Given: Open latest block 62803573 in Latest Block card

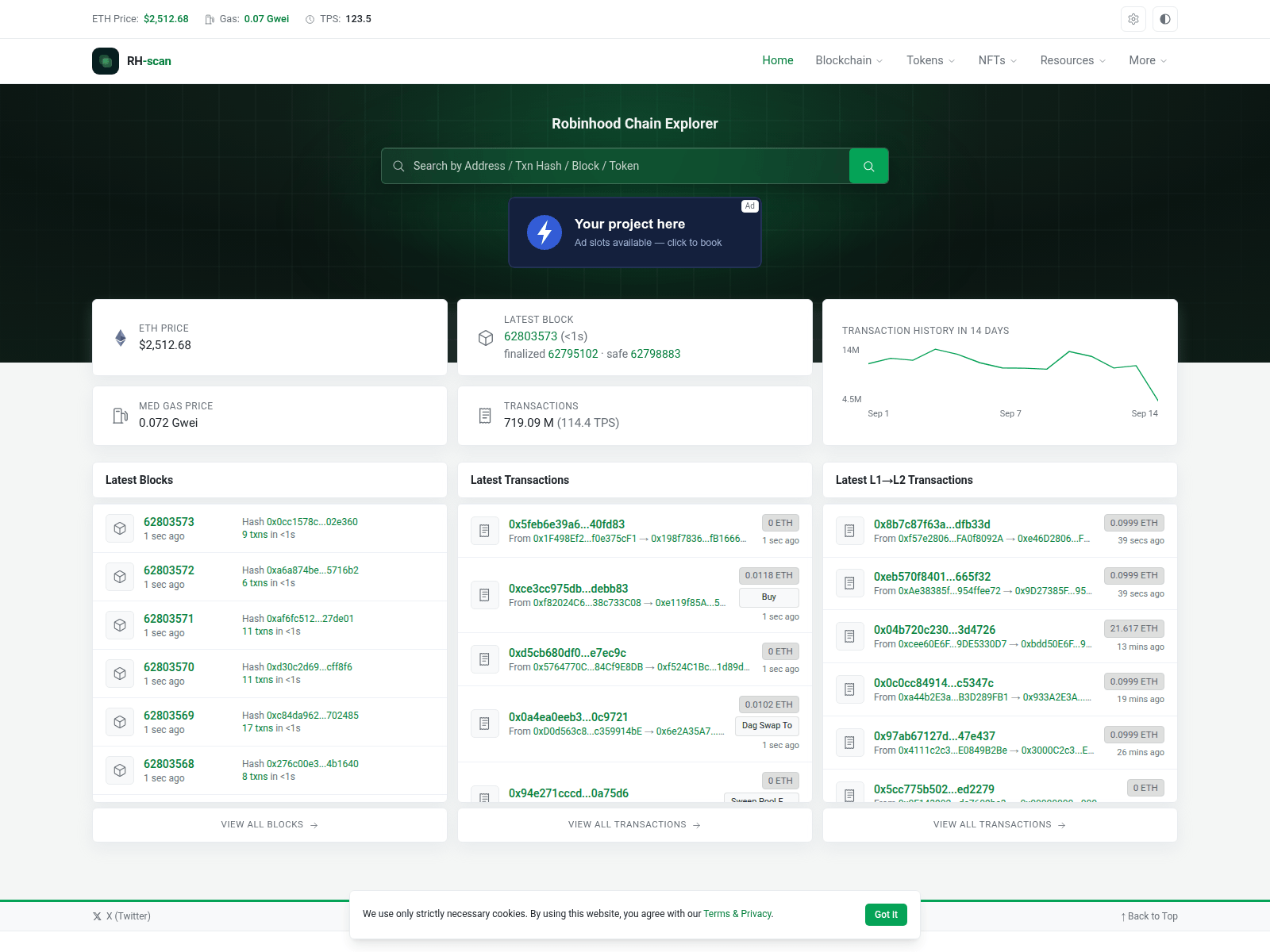Looking at the screenshot, I should click(530, 336).
